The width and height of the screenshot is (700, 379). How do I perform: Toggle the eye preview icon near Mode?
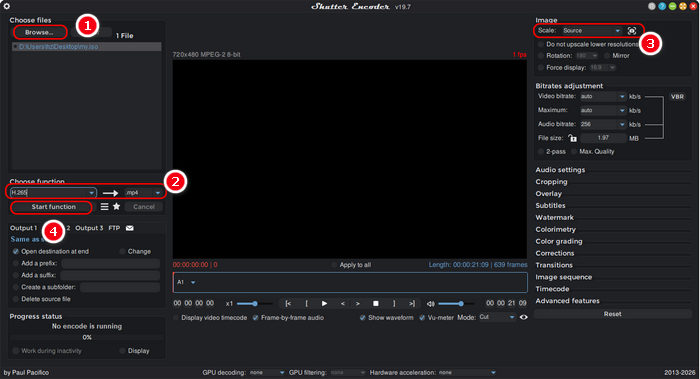point(523,317)
